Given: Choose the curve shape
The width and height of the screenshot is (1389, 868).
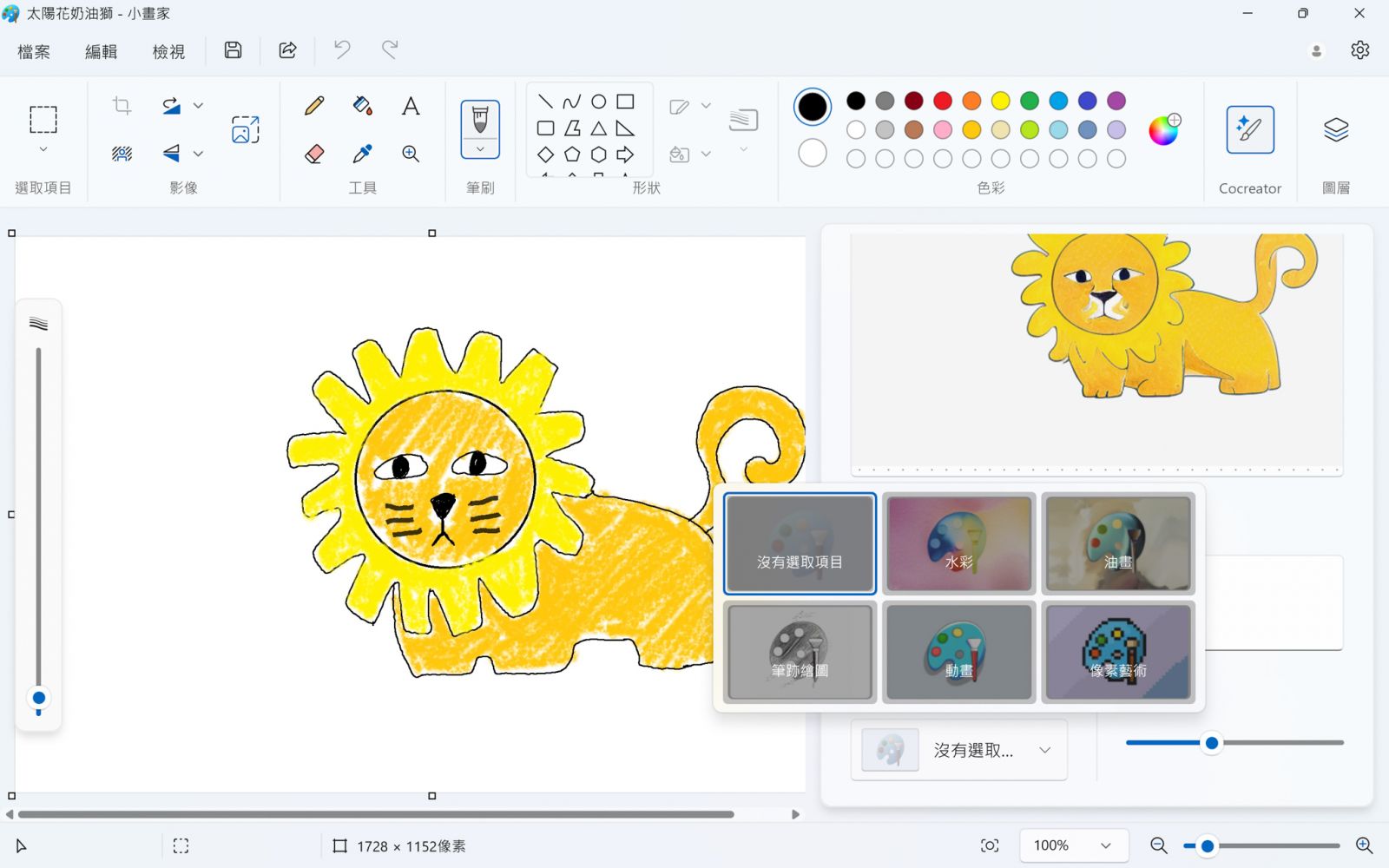Looking at the screenshot, I should [571, 102].
